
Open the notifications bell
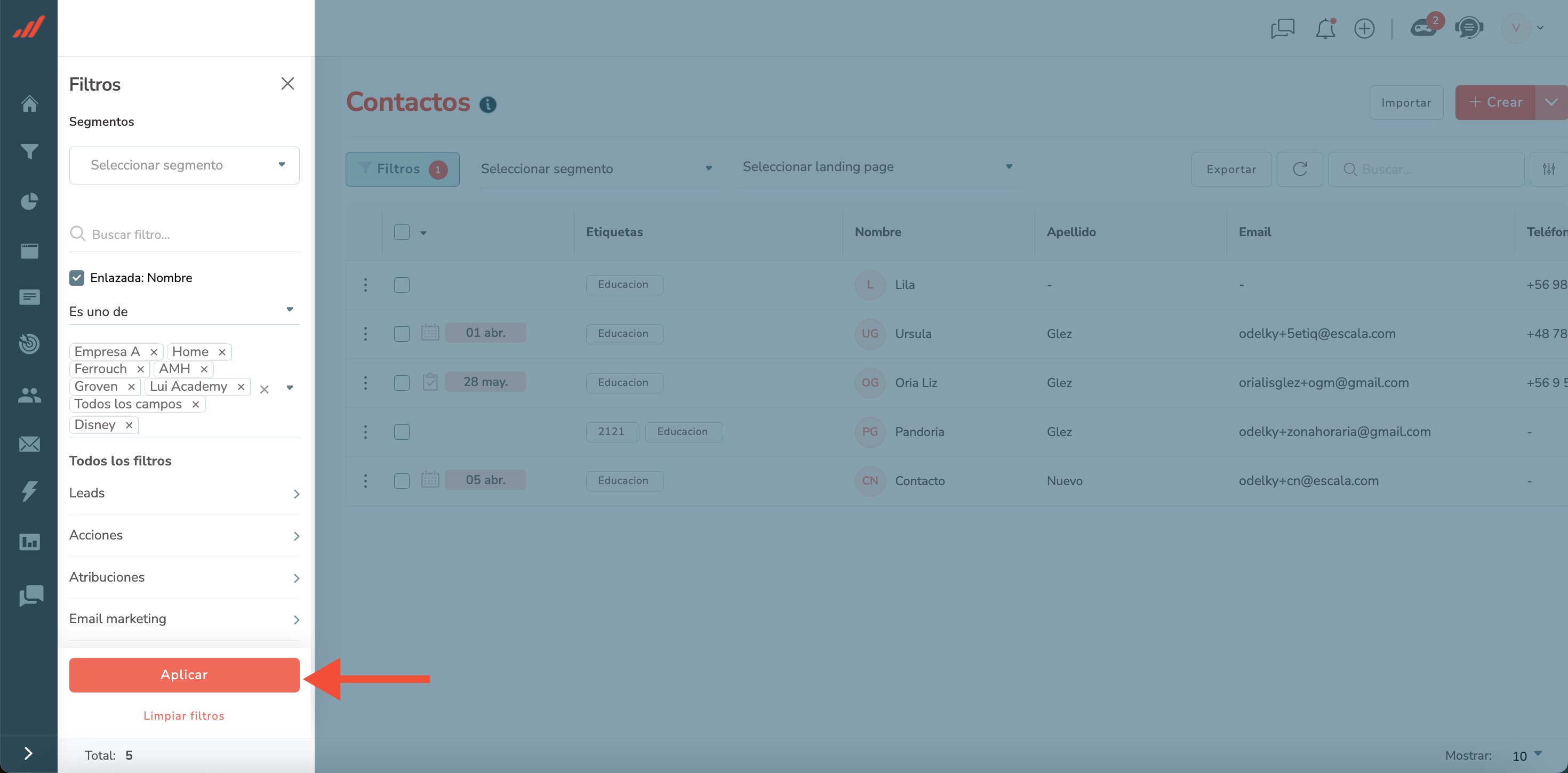[x=1325, y=29]
